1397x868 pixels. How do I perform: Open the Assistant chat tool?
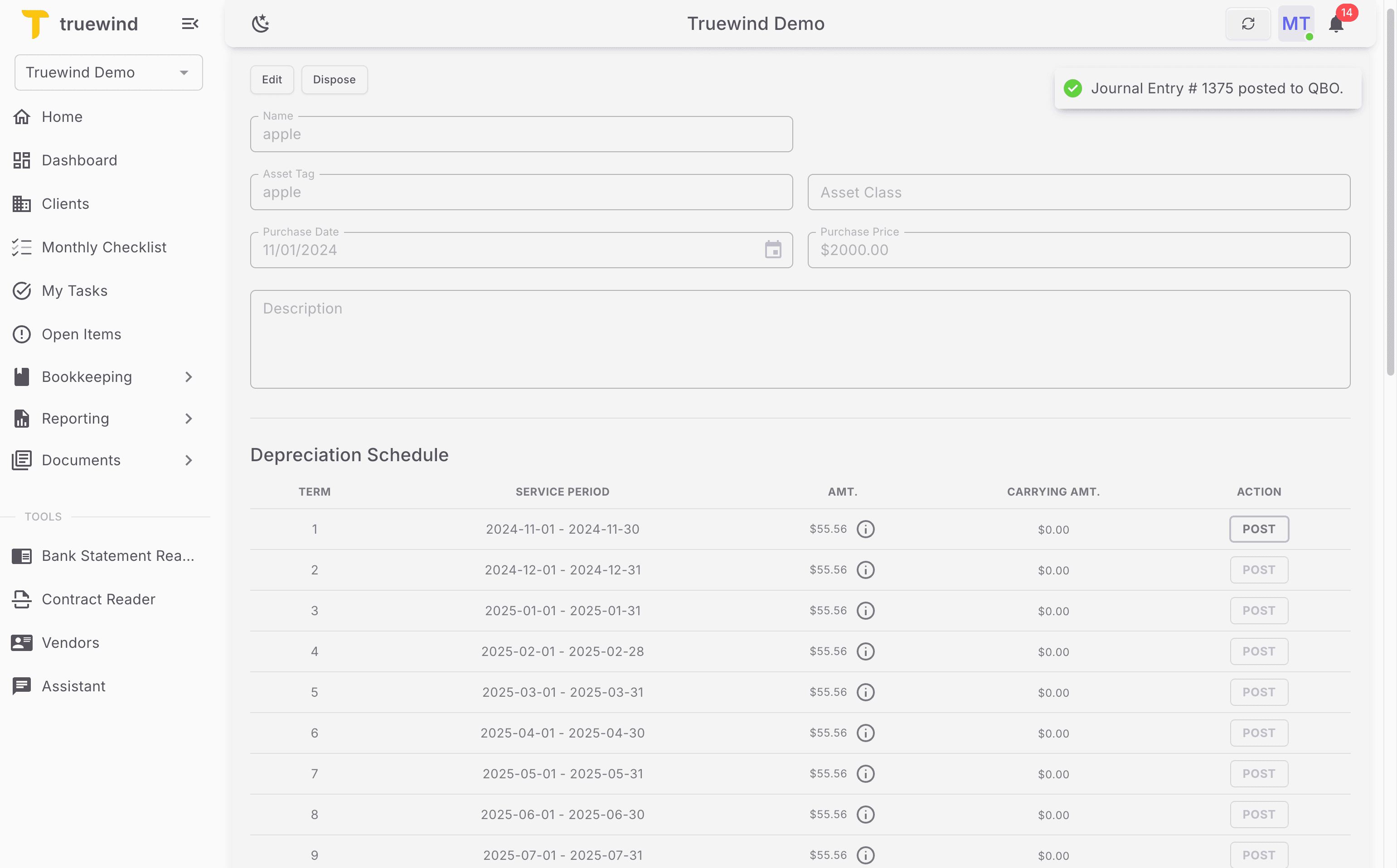coord(73,686)
